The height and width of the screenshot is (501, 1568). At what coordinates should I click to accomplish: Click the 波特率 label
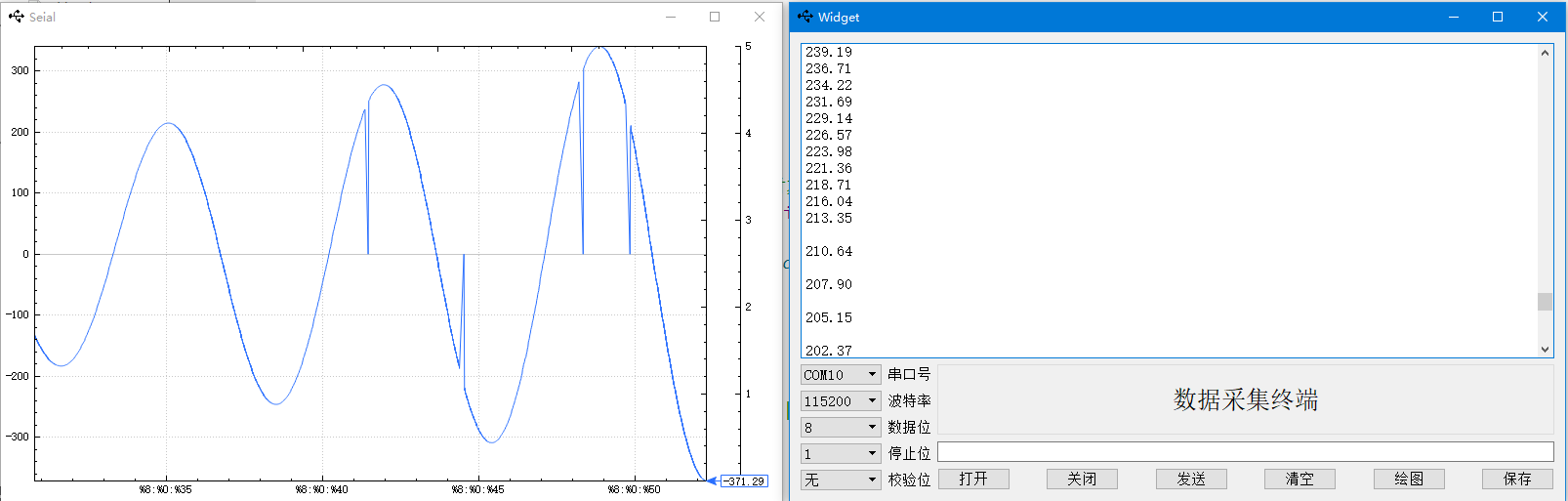(x=909, y=400)
